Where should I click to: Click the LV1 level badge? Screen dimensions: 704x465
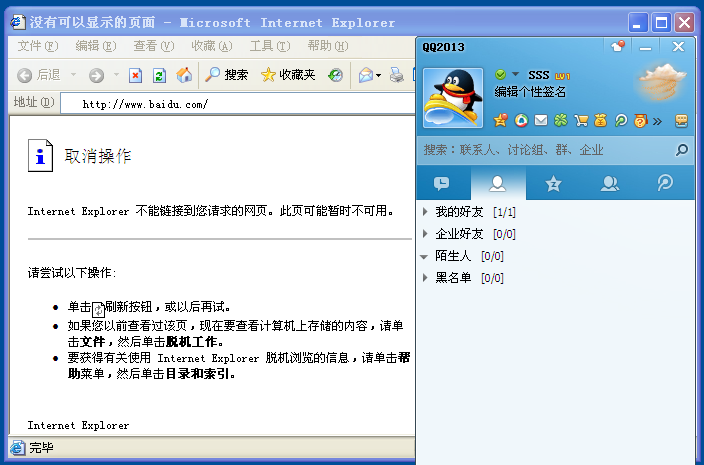[563, 76]
